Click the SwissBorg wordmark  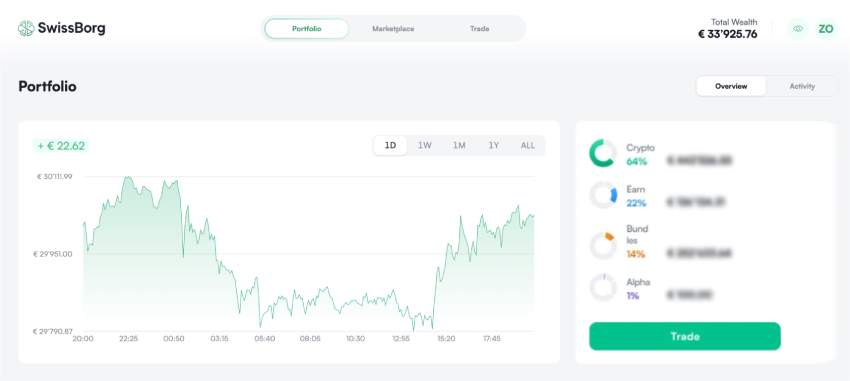coord(72,28)
